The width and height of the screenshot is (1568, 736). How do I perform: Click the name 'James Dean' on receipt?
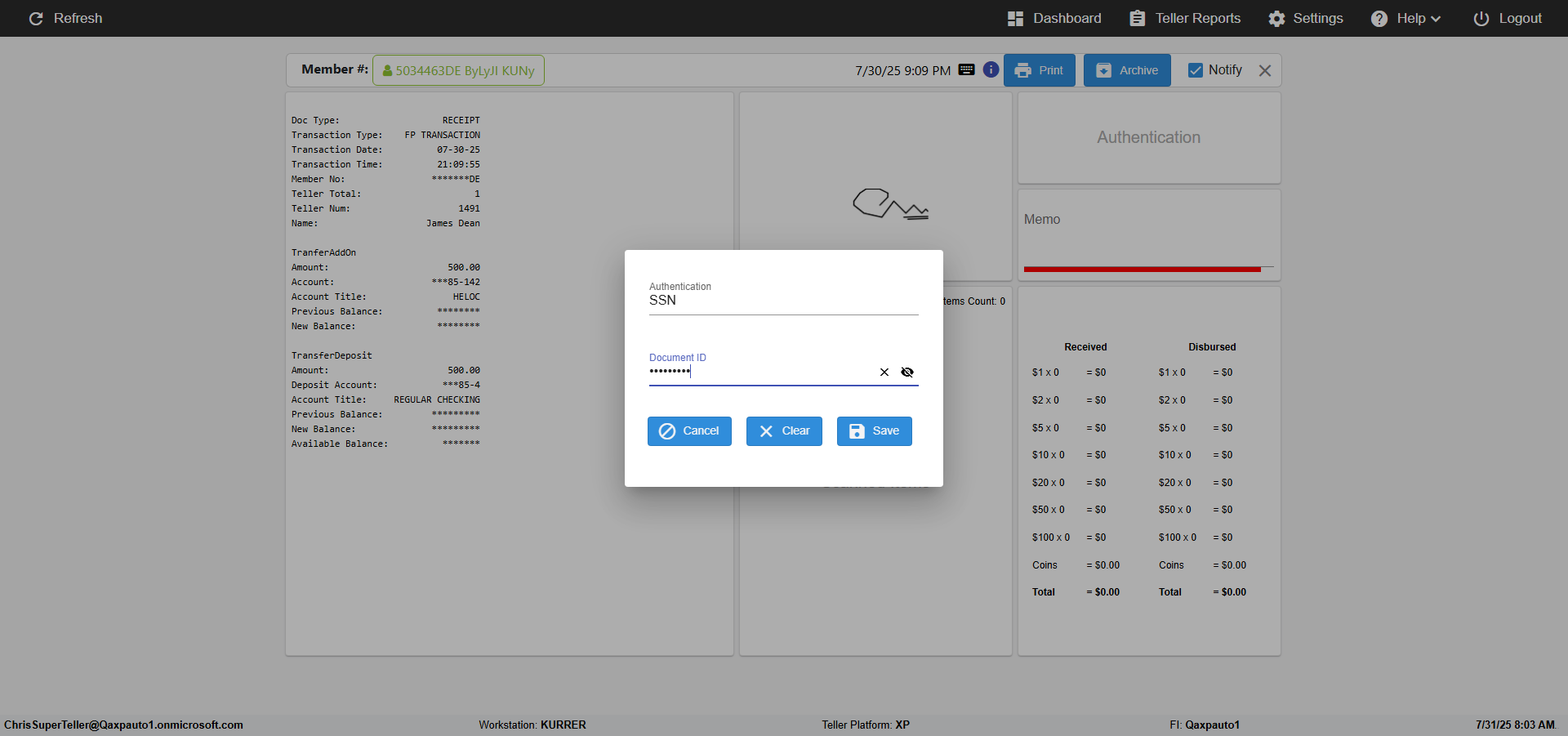point(453,223)
